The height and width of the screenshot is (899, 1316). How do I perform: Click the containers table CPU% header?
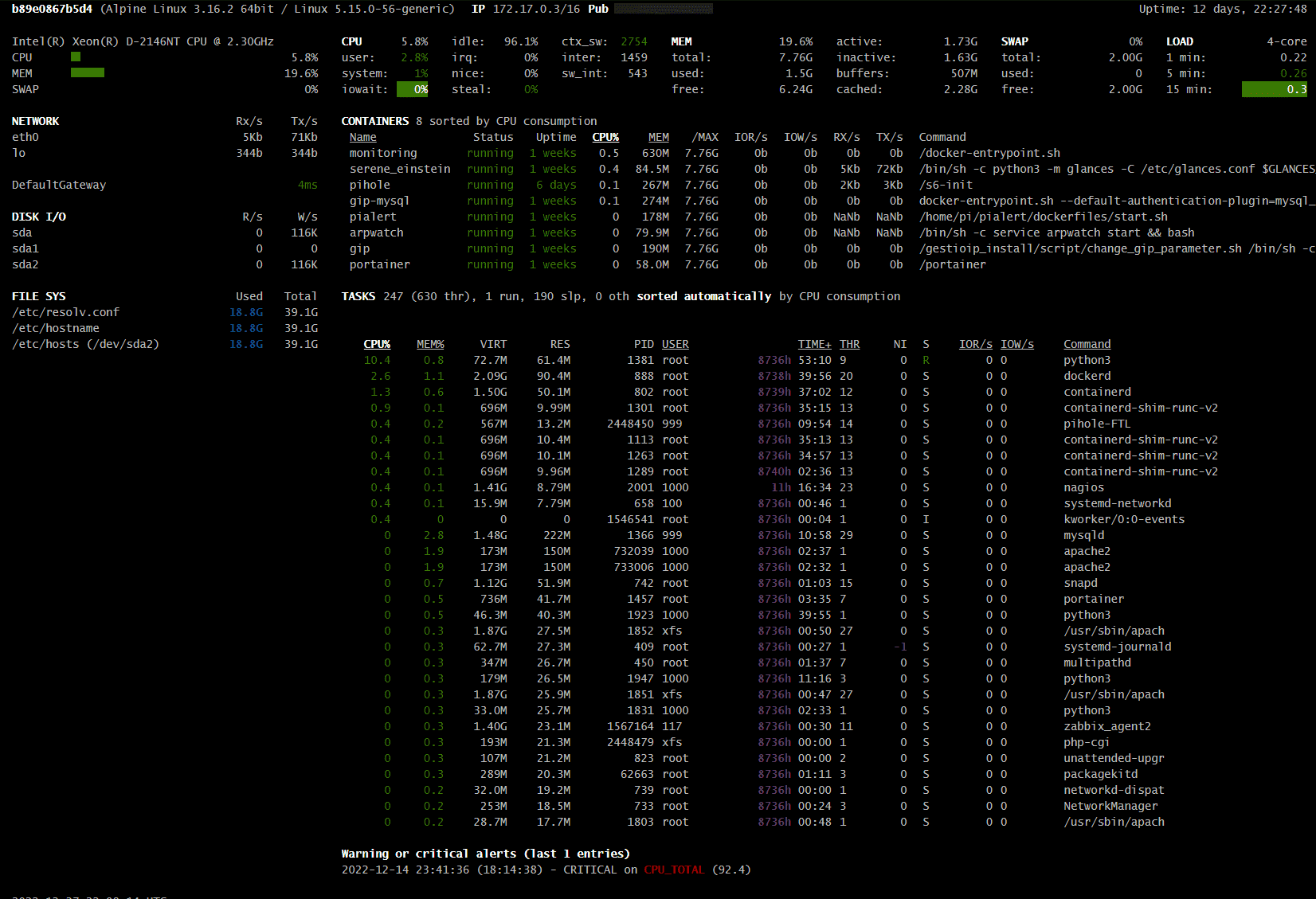coord(605,137)
